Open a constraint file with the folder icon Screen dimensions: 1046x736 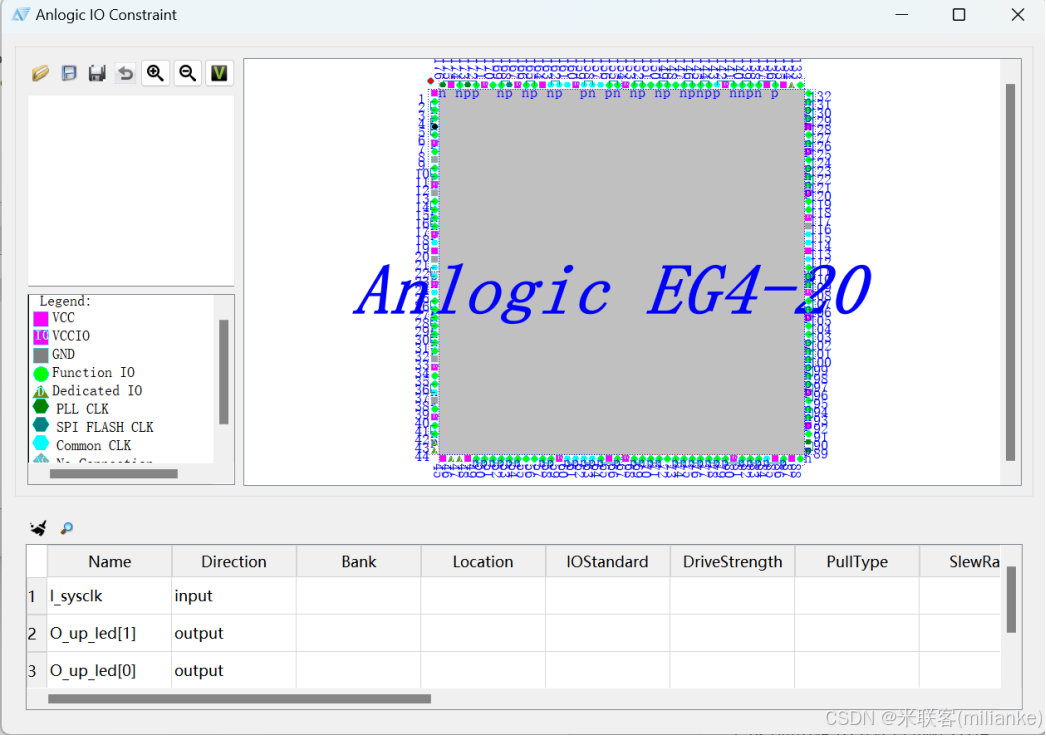40,73
